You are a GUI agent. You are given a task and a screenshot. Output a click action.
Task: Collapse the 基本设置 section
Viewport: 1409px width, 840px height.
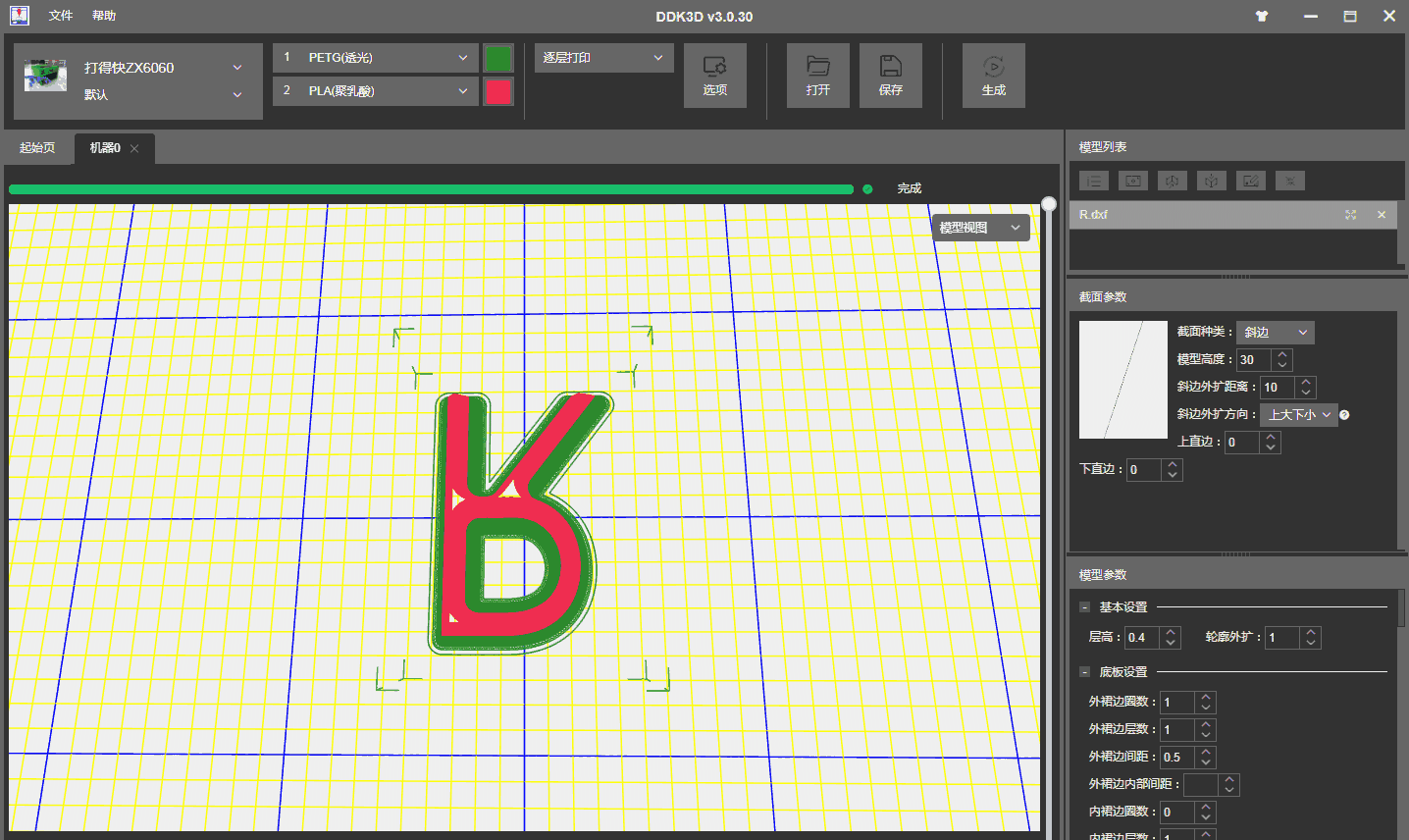click(x=1084, y=607)
